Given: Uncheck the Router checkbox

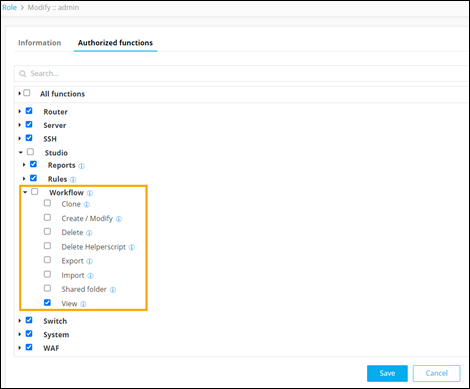Looking at the screenshot, I should coord(29,111).
